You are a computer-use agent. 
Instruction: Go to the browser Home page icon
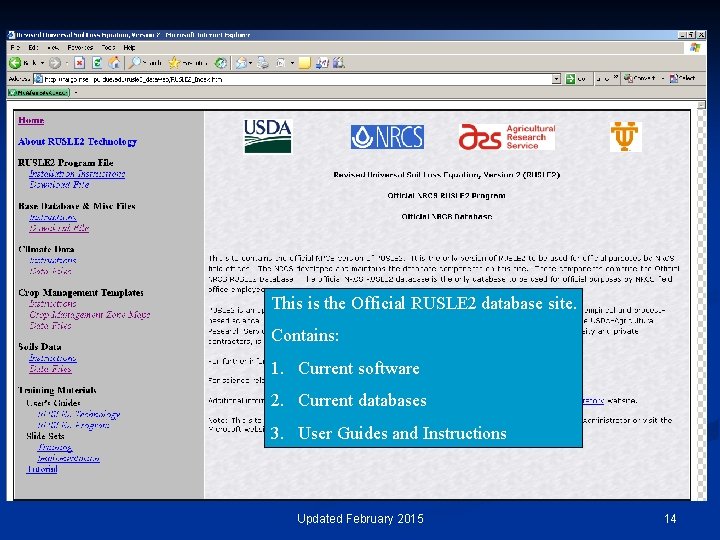(114, 63)
